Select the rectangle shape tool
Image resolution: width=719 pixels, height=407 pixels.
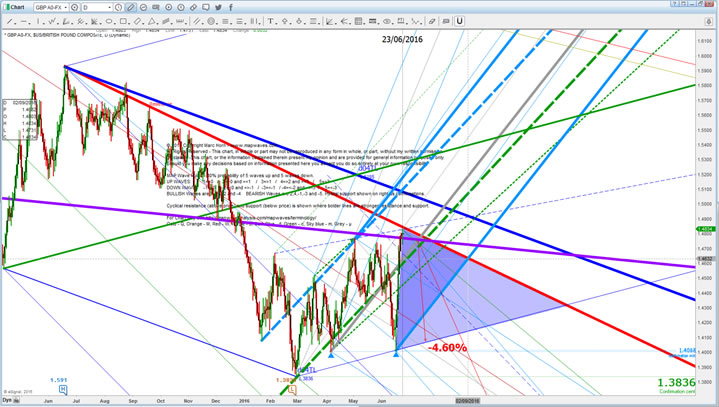tap(123, 20)
